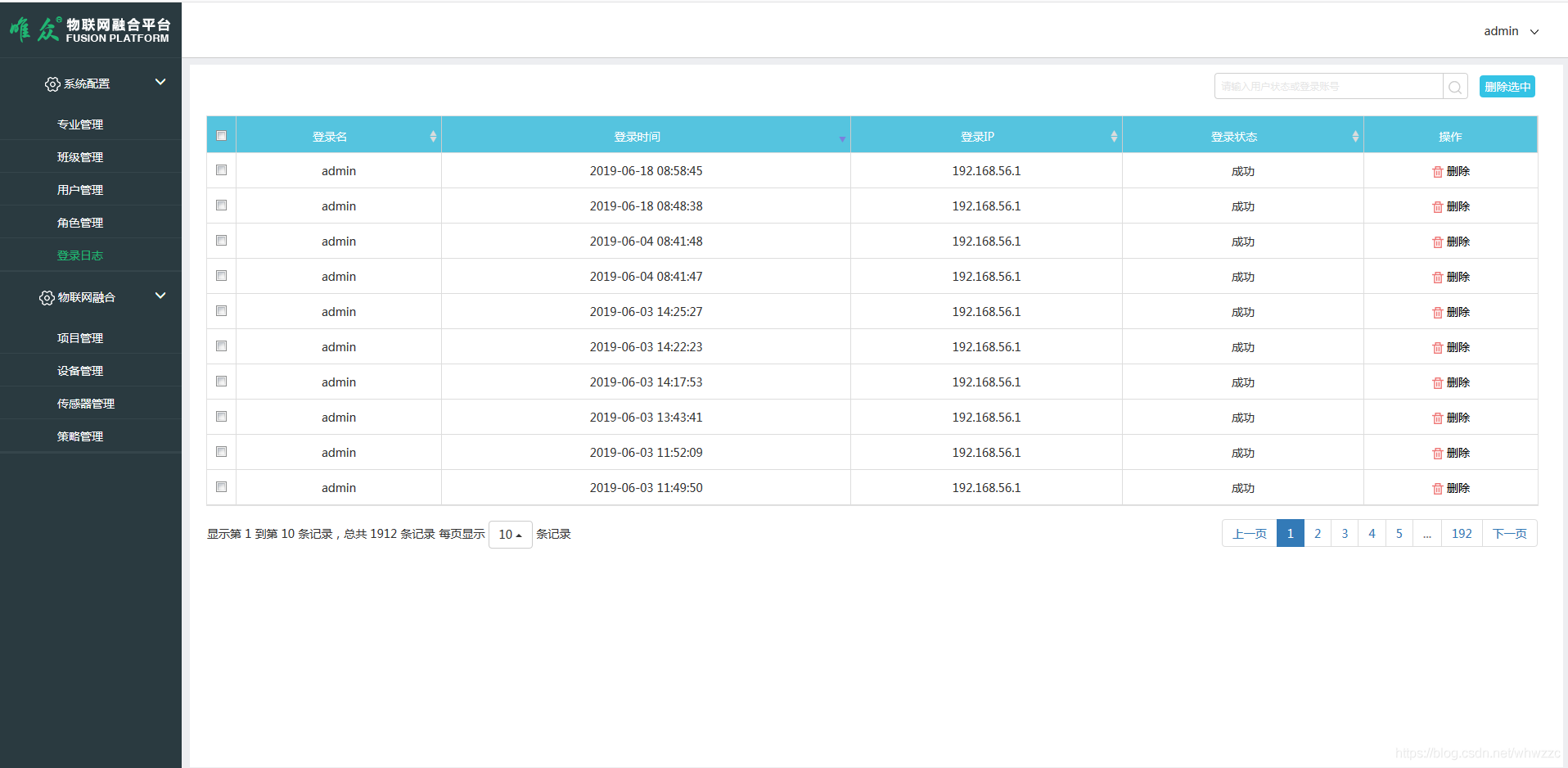Click the search magnifier icon
Viewport: 1568px width, 768px height.
(x=1455, y=87)
